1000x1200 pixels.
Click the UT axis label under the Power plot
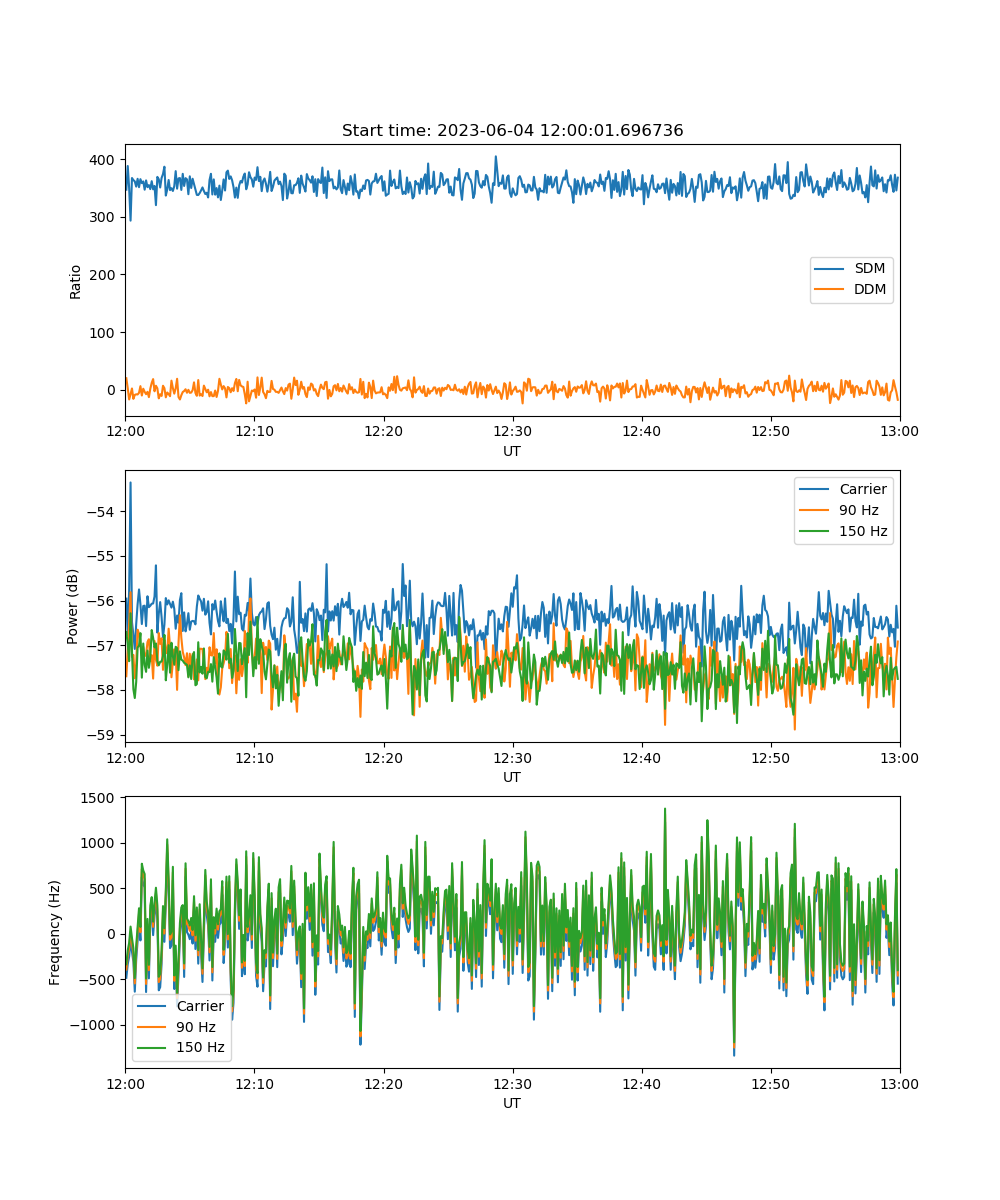(512, 777)
